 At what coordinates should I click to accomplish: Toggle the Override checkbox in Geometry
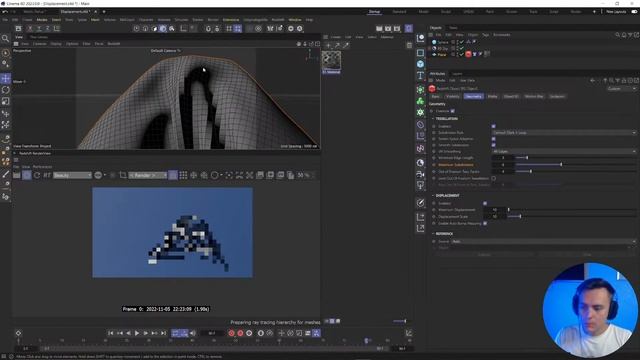453,111
